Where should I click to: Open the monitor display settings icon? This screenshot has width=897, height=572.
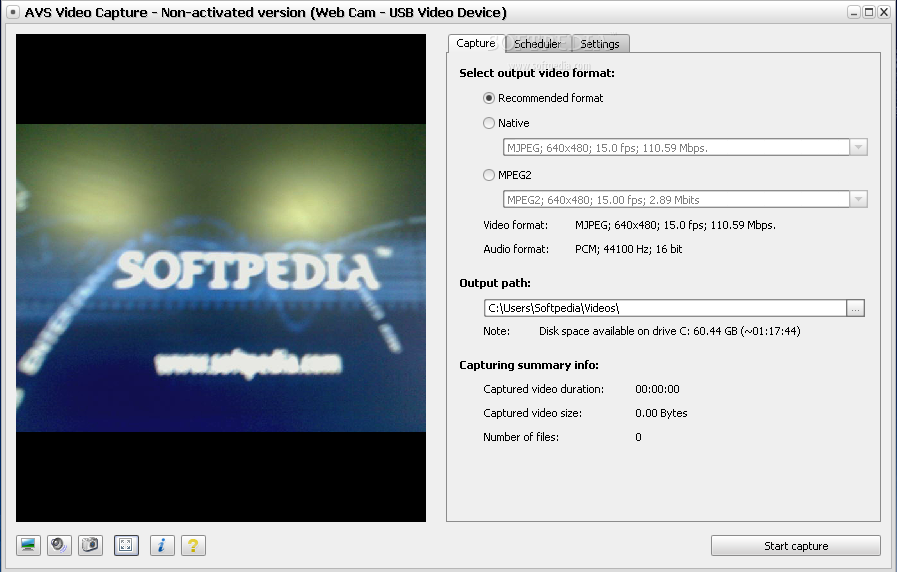point(28,545)
